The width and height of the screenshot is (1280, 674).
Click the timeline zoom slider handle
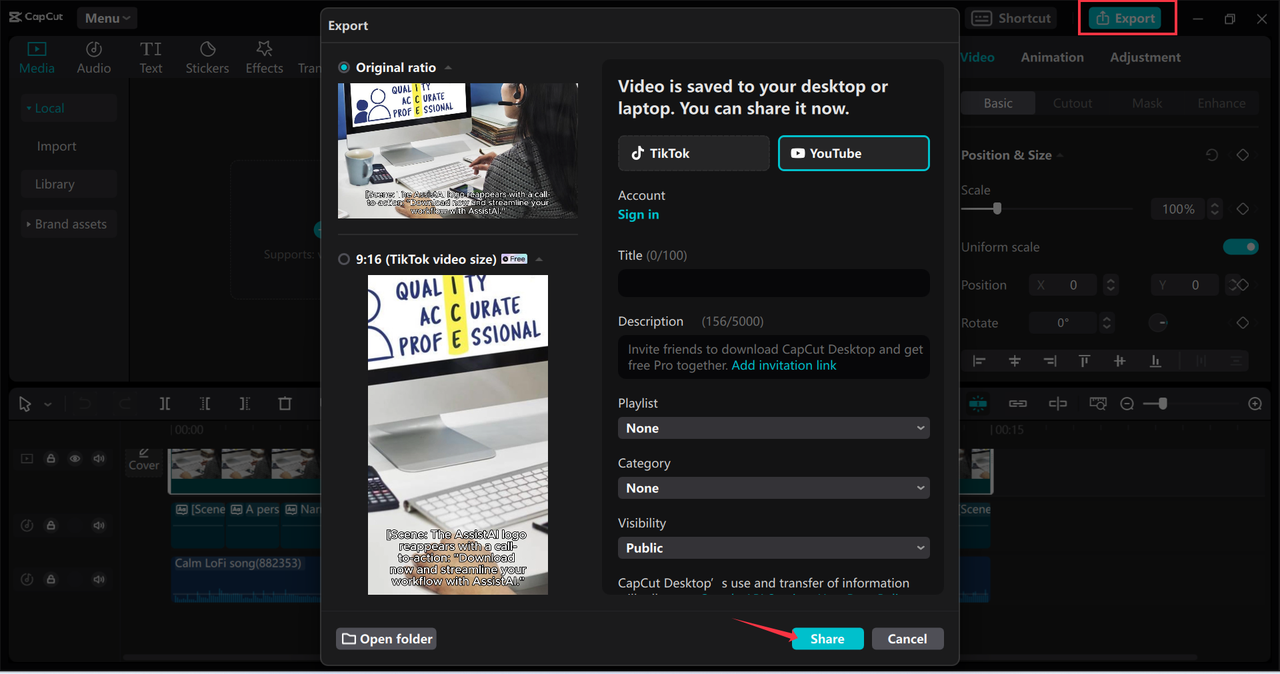[1162, 403]
